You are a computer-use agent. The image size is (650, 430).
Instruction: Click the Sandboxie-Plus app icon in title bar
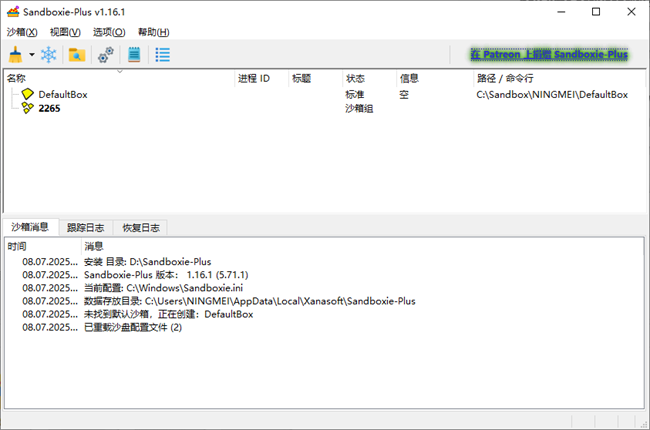[13, 12]
